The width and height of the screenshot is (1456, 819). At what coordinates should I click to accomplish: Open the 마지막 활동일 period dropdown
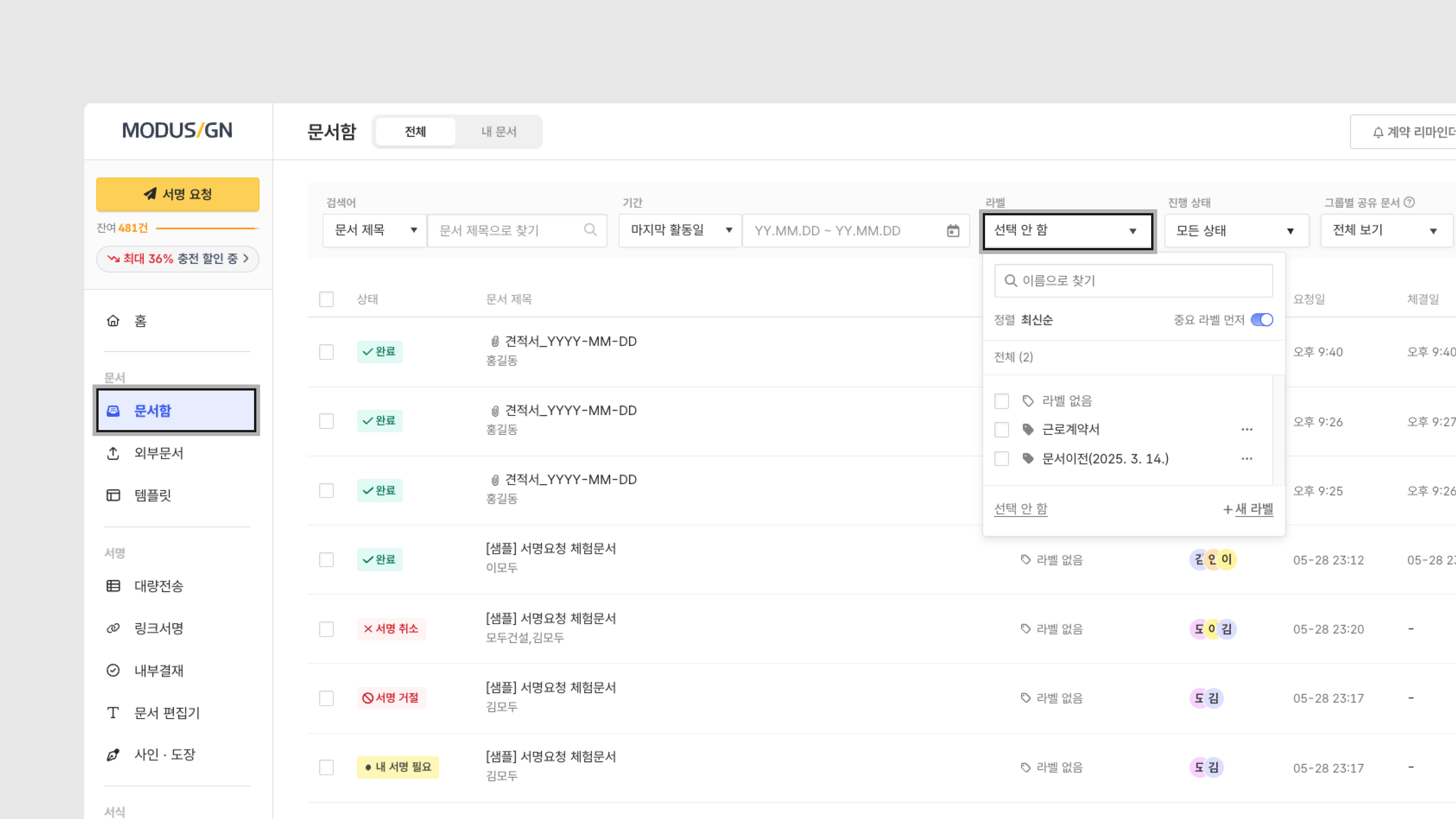pyautogui.click(x=680, y=230)
